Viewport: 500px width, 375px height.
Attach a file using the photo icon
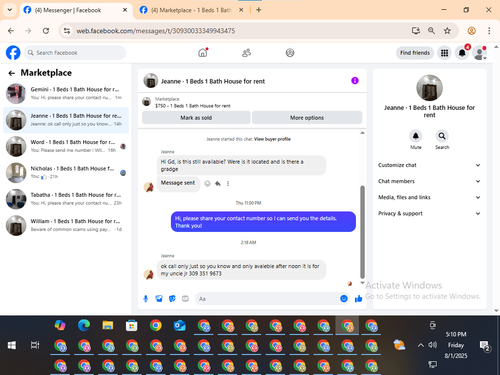(x=159, y=299)
